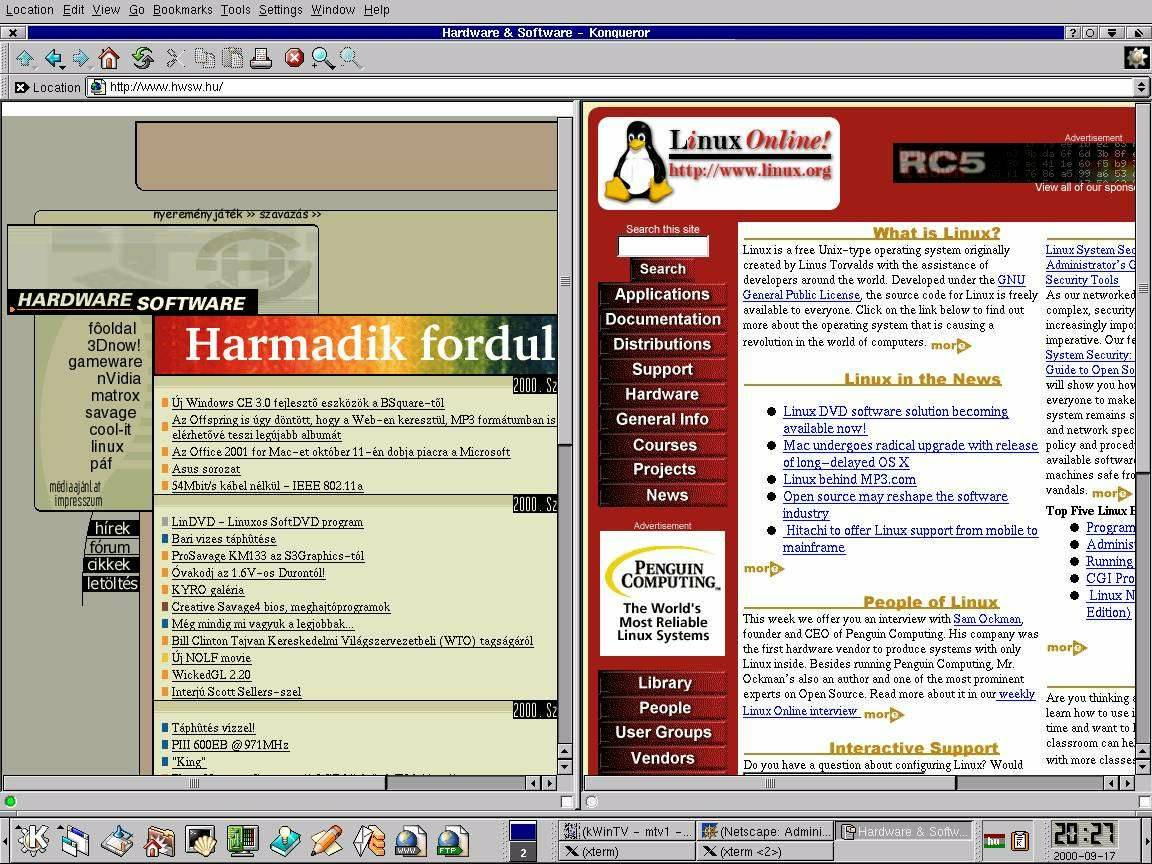
Task: Click the Linux Online Search button
Action: pos(662,269)
